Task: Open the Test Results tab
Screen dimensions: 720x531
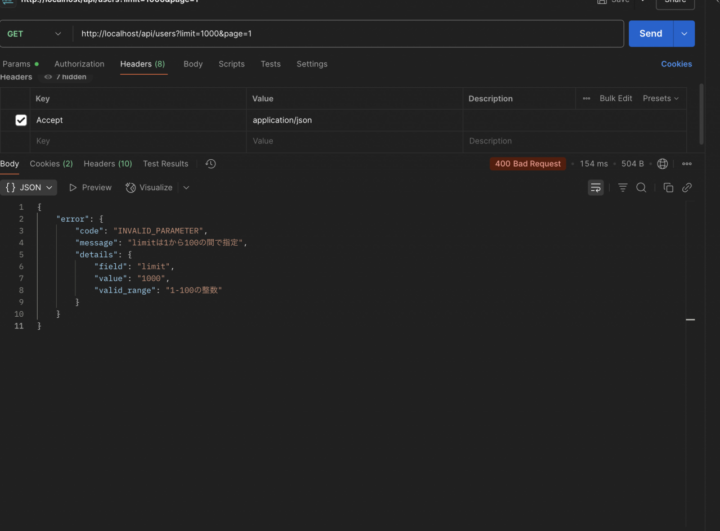Action: 165,164
